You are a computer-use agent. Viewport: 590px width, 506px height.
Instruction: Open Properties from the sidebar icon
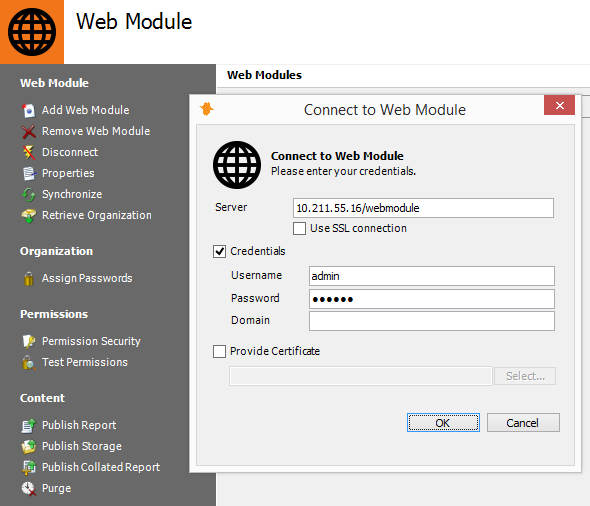[29, 173]
